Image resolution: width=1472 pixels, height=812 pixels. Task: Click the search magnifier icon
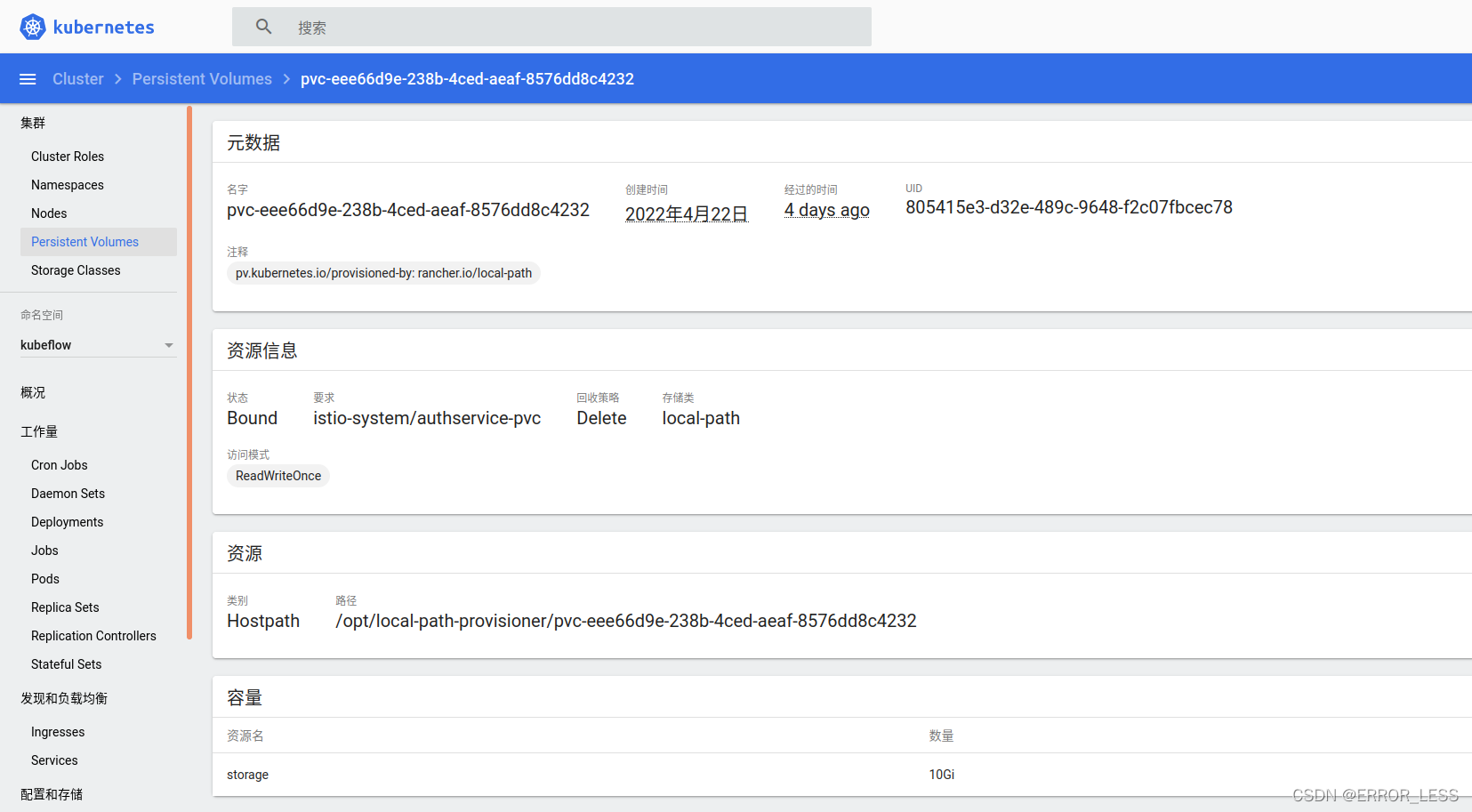point(264,27)
